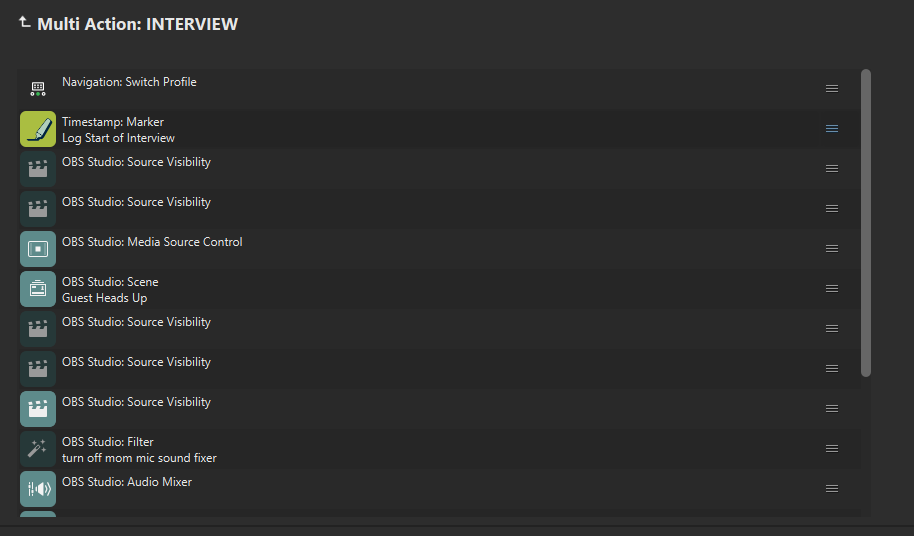Click the handle on the Audio Mixer row
This screenshot has height=536, width=914.
click(831, 489)
